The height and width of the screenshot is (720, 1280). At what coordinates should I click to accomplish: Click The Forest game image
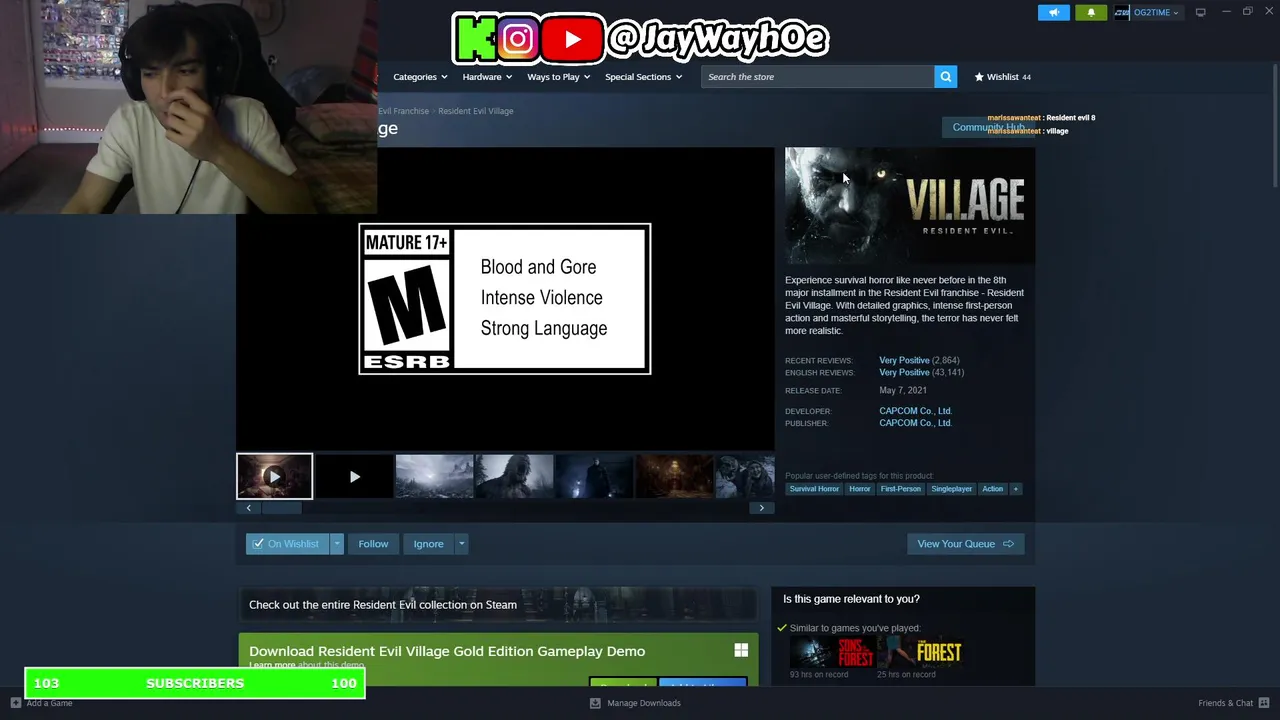point(920,653)
